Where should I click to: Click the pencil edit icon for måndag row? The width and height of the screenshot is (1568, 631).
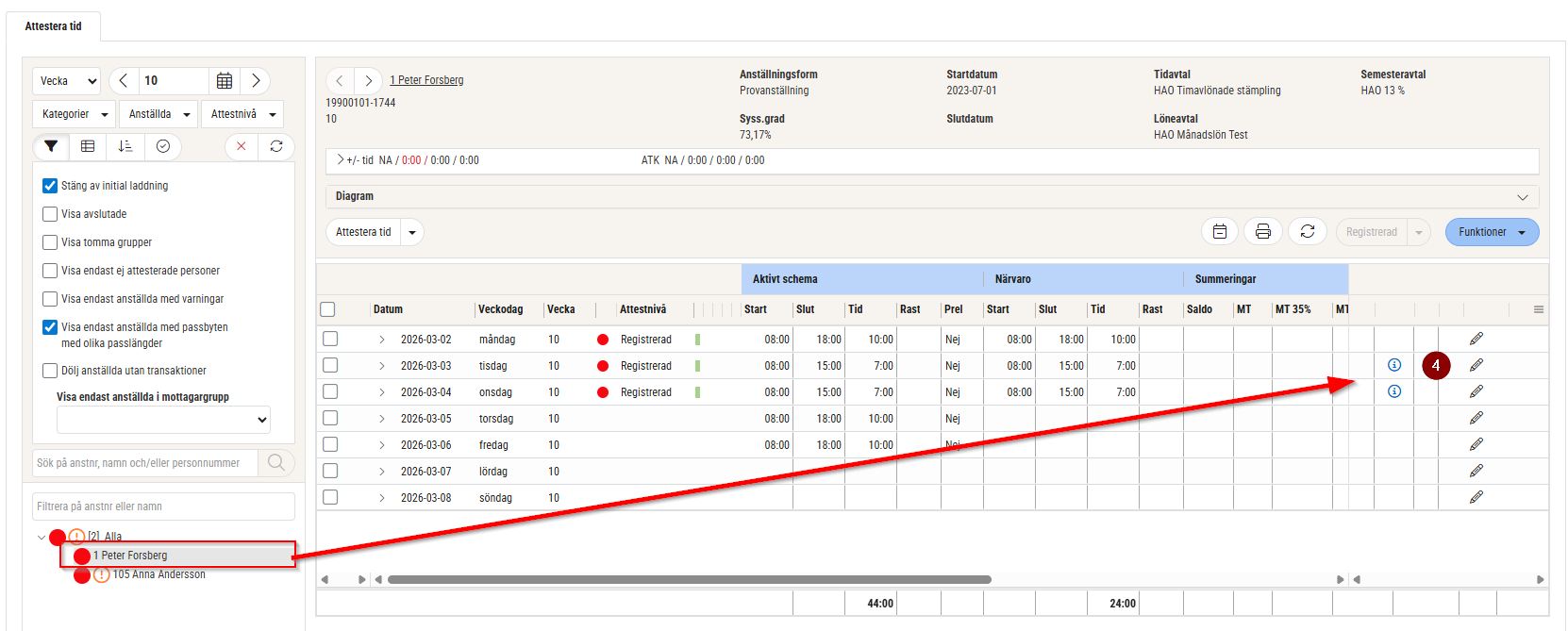click(1476, 339)
